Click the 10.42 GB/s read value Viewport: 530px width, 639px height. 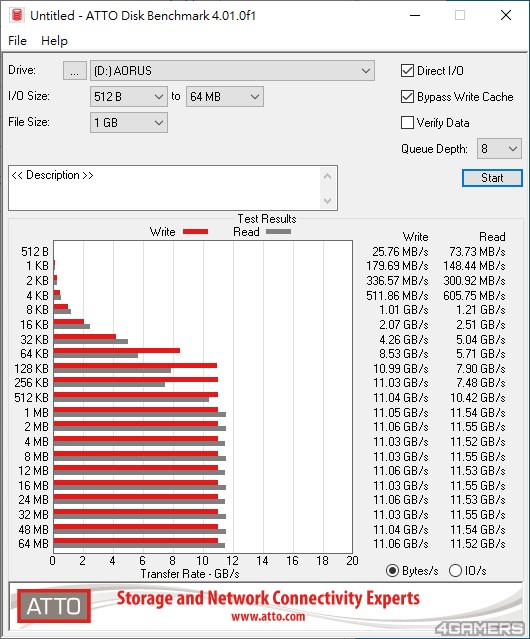(477, 398)
